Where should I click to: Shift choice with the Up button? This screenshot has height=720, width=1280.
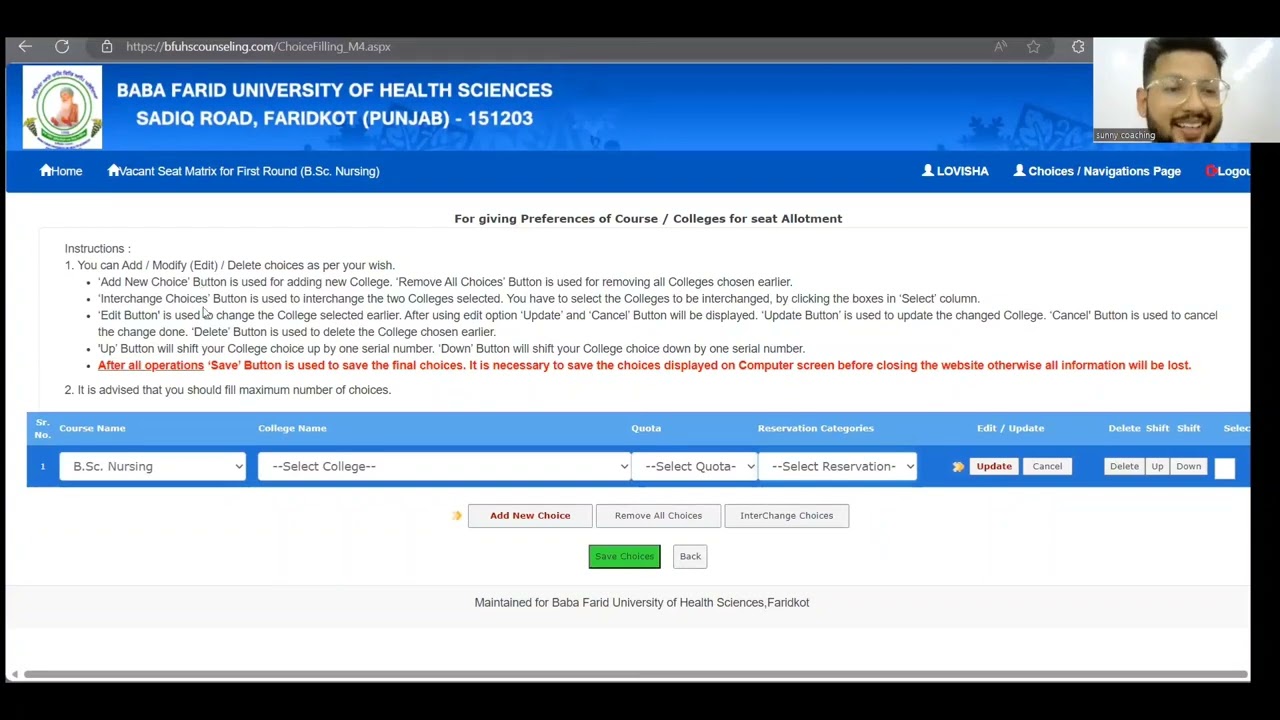point(1157,466)
